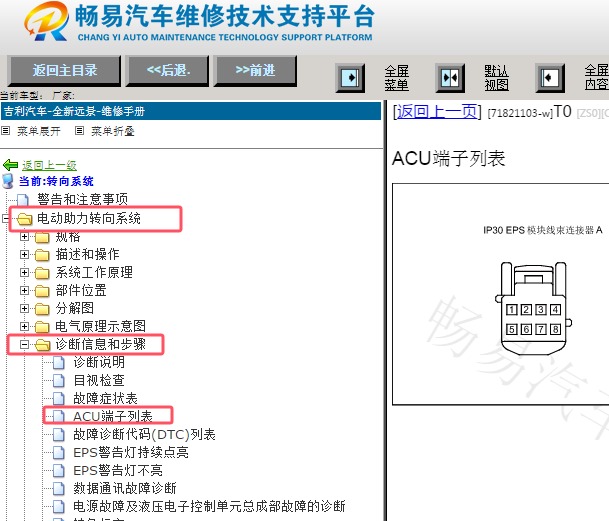This screenshot has width=609, height=521.
Task: Select the 描述和操作 tree label
Action: (87, 254)
